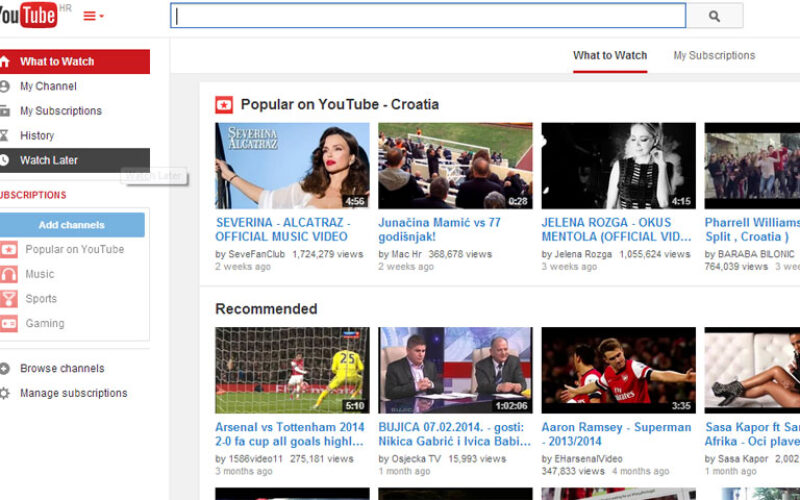Click the My Channel person icon
The height and width of the screenshot is (500, 800).
pyautogui.click(x=5, y=87)
